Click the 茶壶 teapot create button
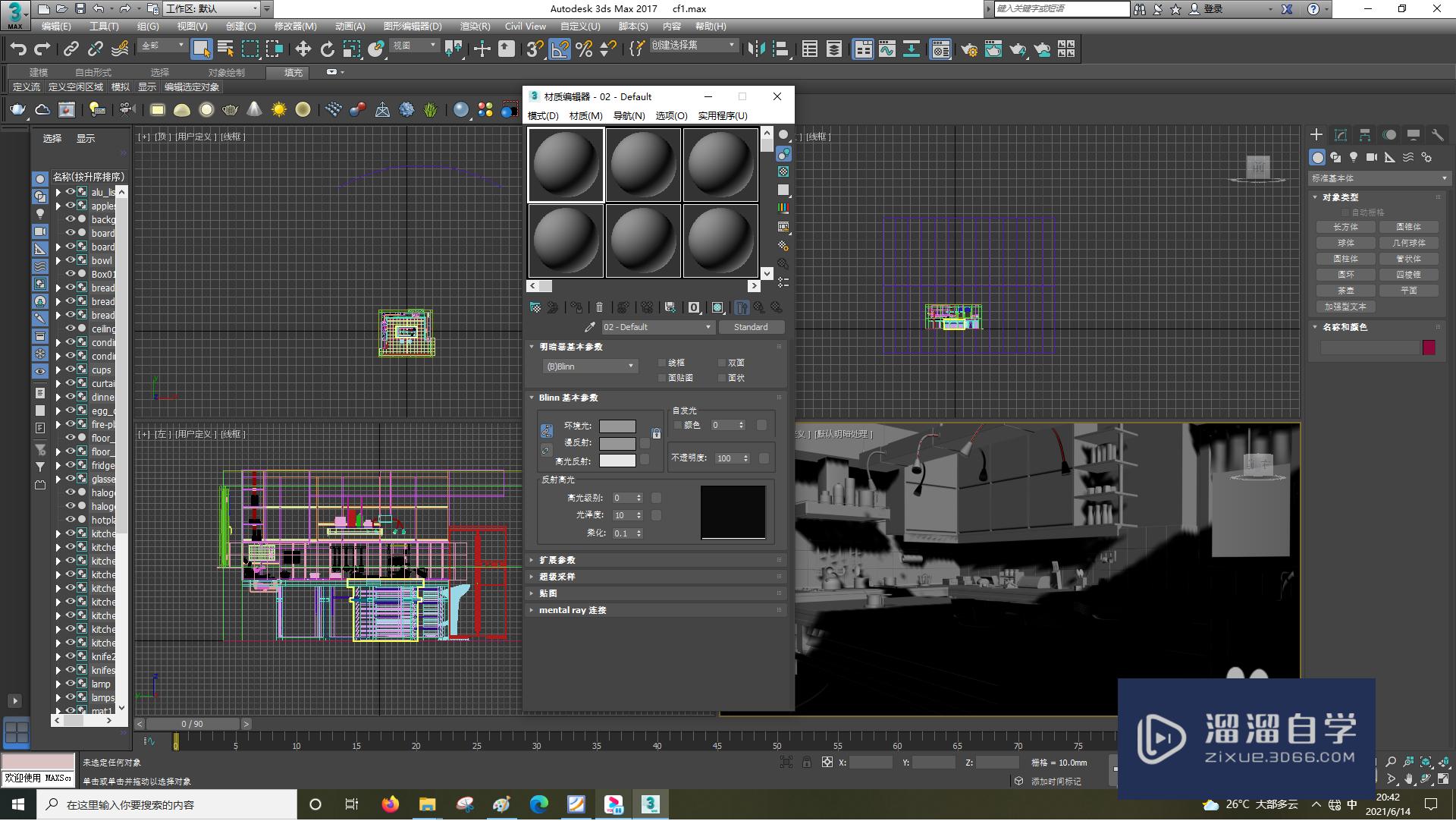The height and width of the screenshot is (821, 1456). (1345, 291)
